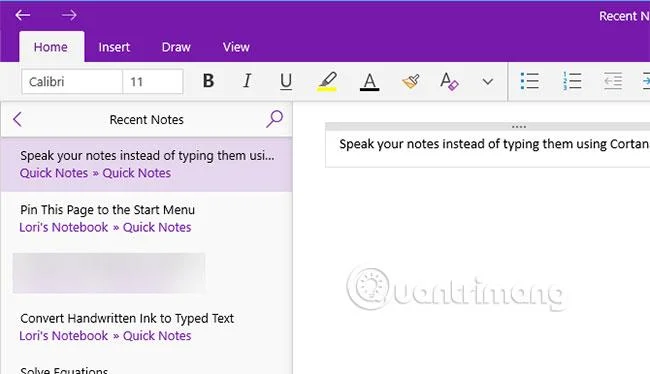
Task: Insert a bulleted list
Action: (529, 81)
